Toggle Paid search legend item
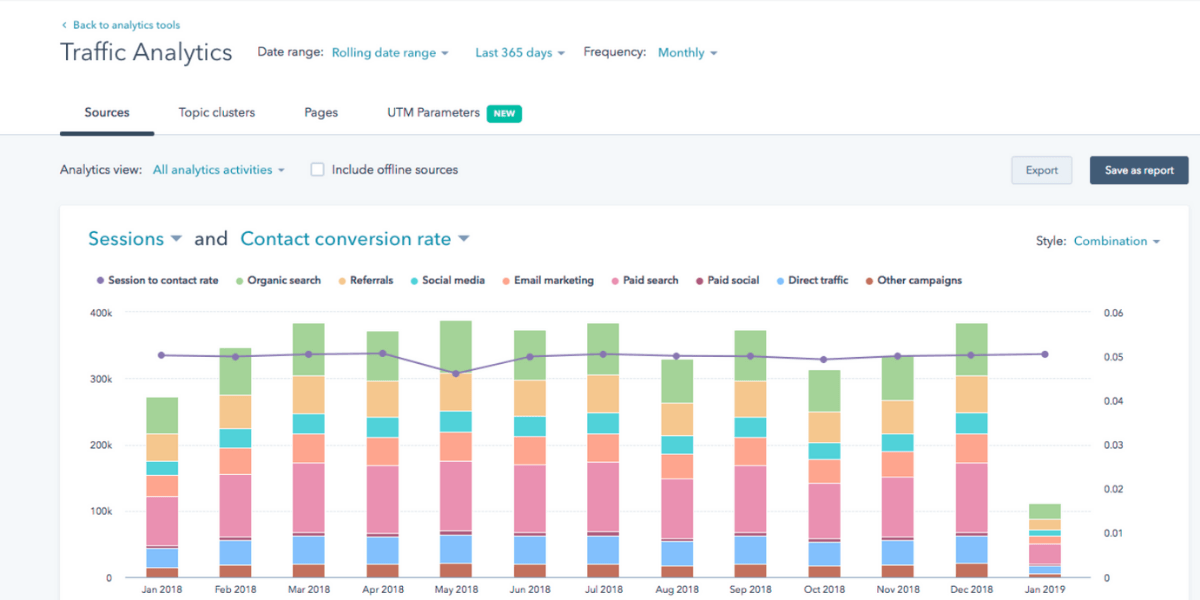Screen dimensions: 1200x600 tap(644, 281)
